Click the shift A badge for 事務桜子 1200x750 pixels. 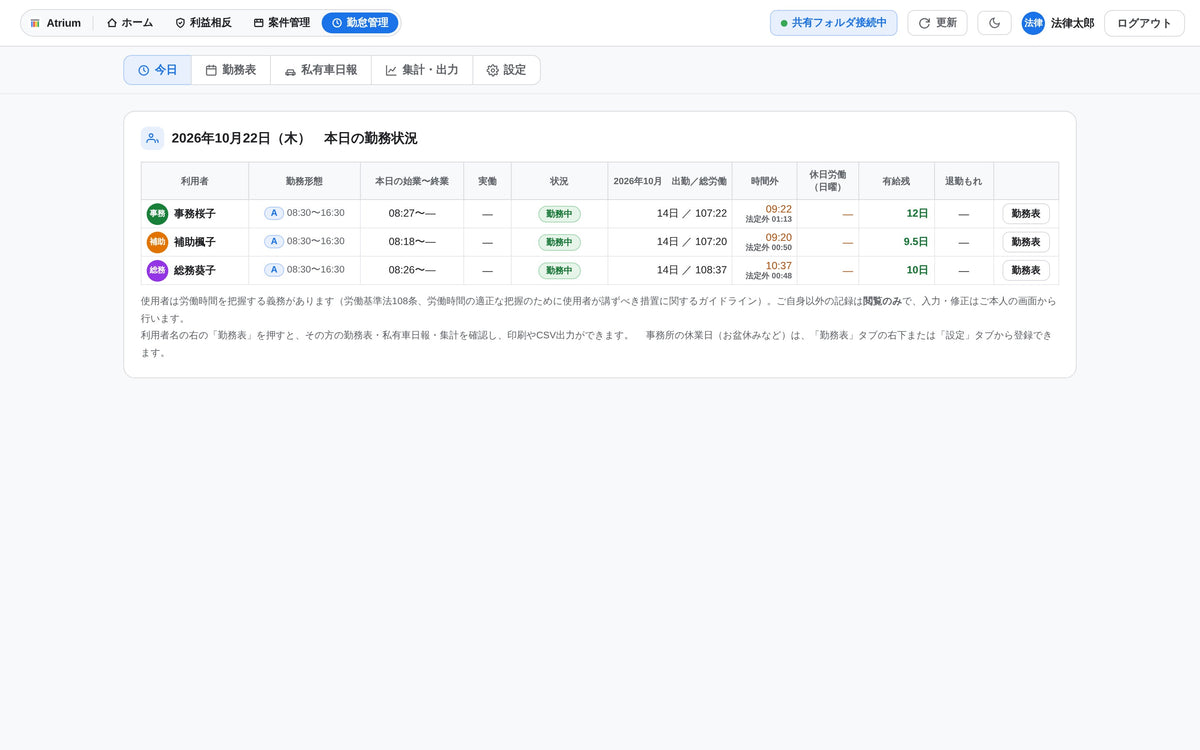coord(274,213)
